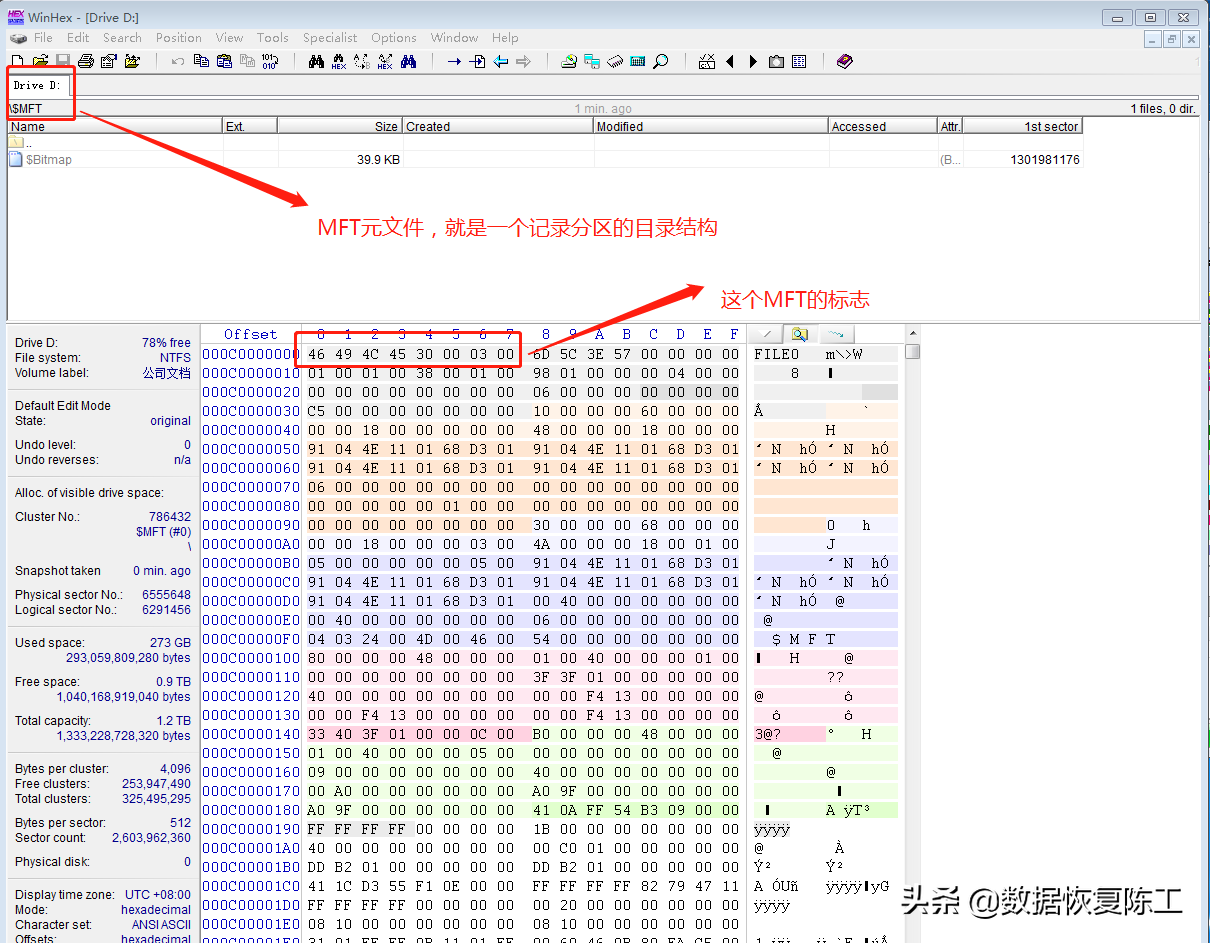Click the hex view vertical scrollbar thumb
1210x943 pixels.
[912, 352]
